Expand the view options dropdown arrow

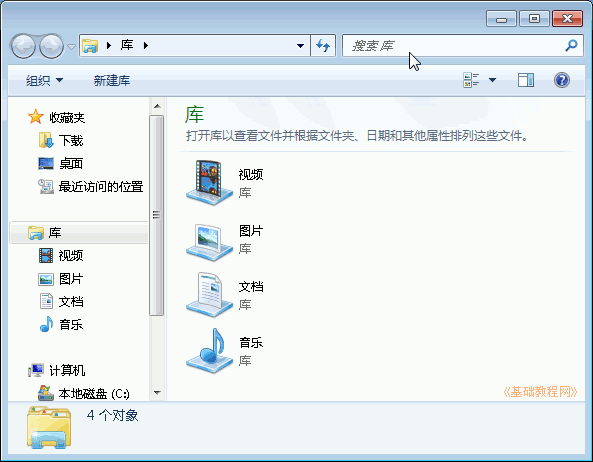coord(492,80)
